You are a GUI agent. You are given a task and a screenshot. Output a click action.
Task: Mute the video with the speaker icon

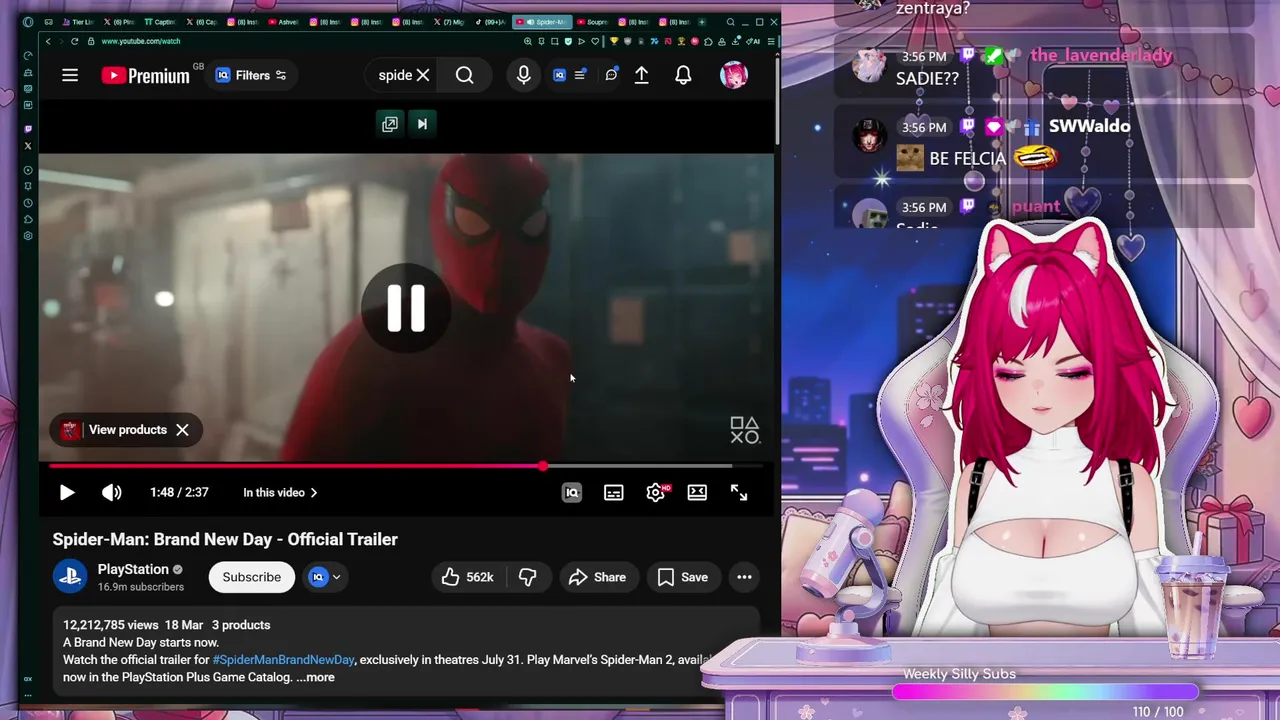click(x=111, y=492)
